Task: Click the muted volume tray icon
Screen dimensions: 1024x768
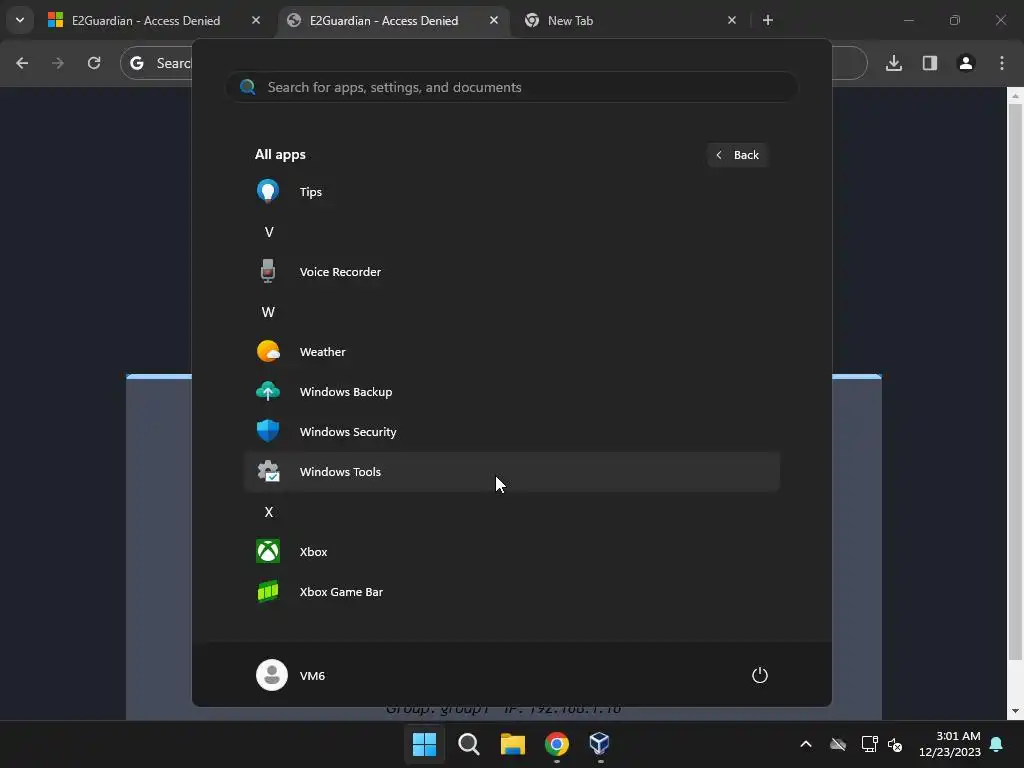Action: [x=895, y=744]
